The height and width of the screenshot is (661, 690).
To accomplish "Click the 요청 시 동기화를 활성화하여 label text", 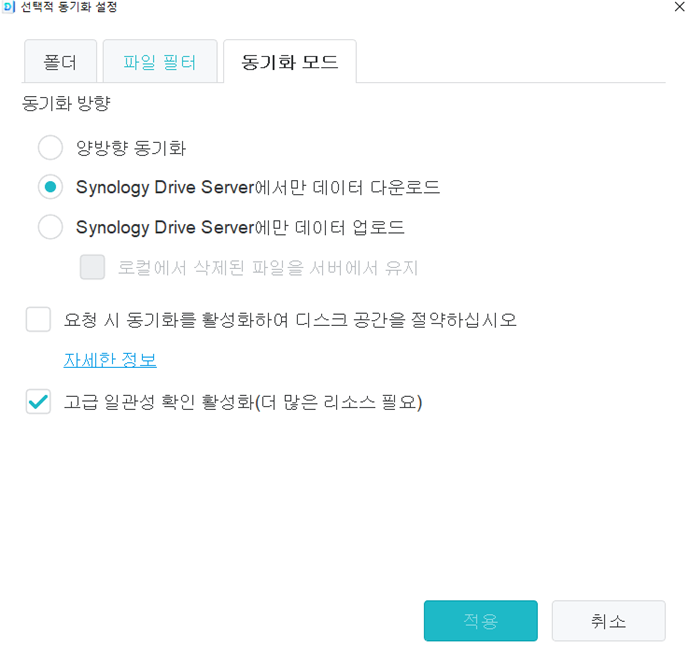I will (289, 320).
